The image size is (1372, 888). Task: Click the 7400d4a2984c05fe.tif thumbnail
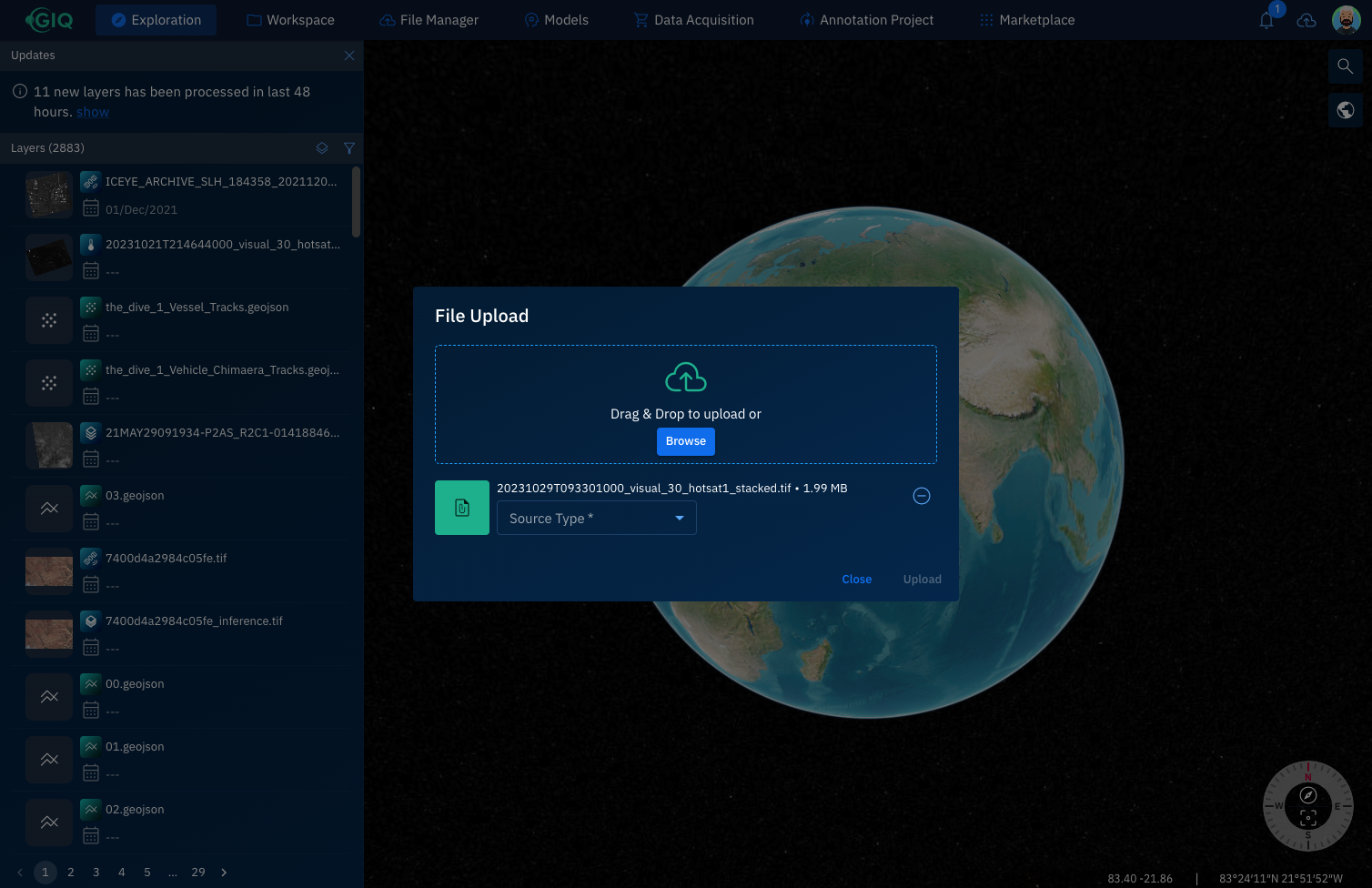tap(49, 571)
